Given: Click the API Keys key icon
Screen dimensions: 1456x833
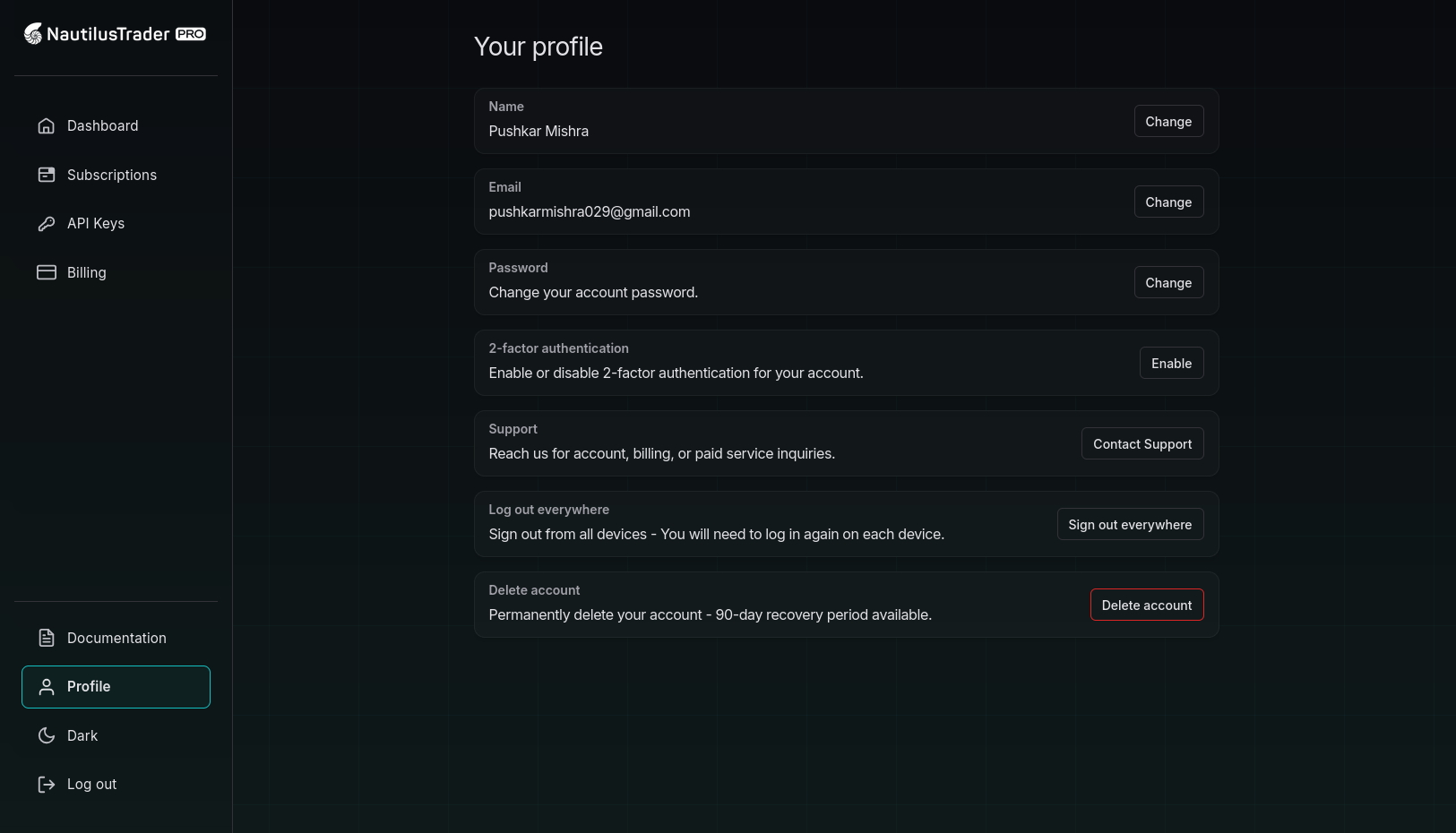Looking at the screenshot, I should click(x=47, y=224).
